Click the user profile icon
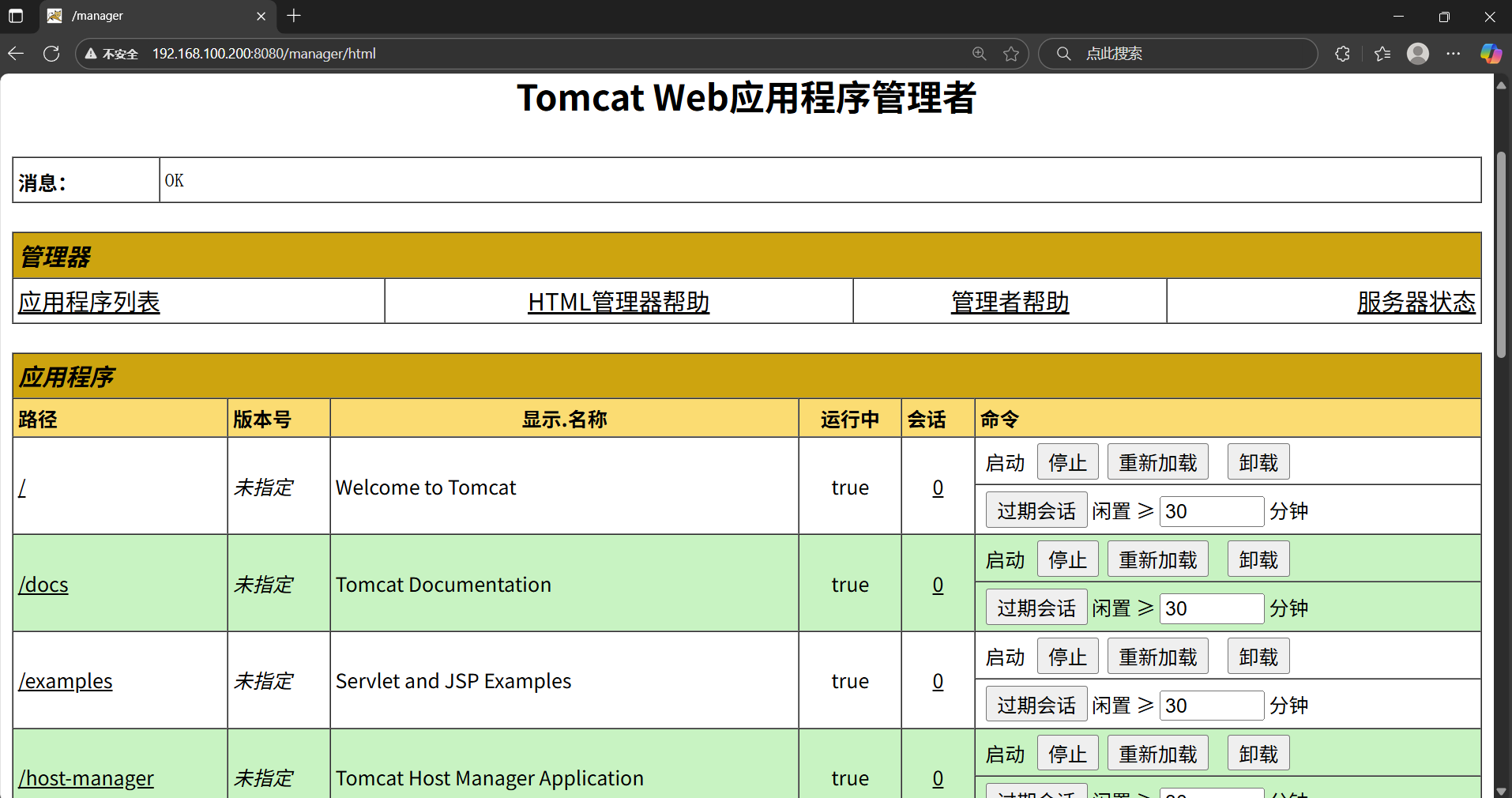 1418,53
